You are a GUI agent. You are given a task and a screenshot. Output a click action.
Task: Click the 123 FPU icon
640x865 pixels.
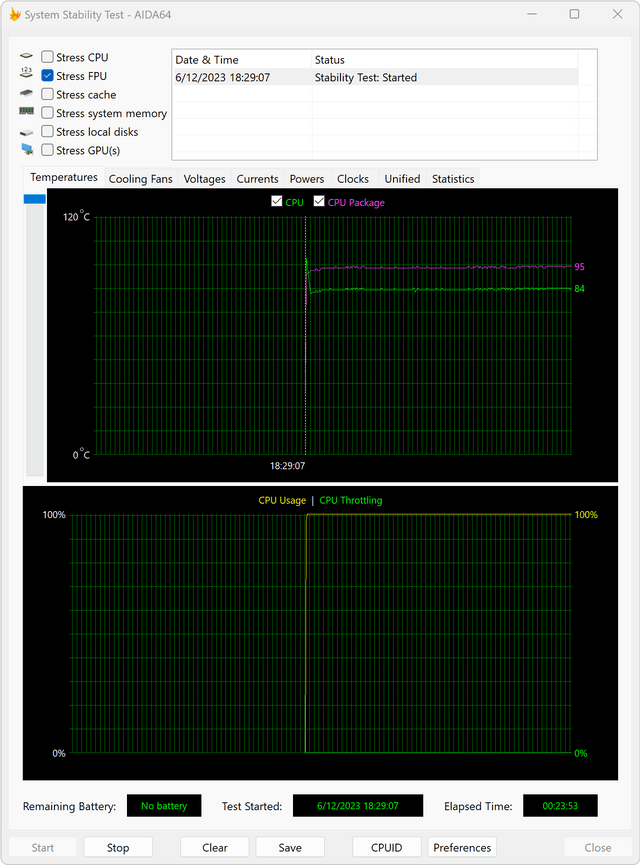coord(26,72)
